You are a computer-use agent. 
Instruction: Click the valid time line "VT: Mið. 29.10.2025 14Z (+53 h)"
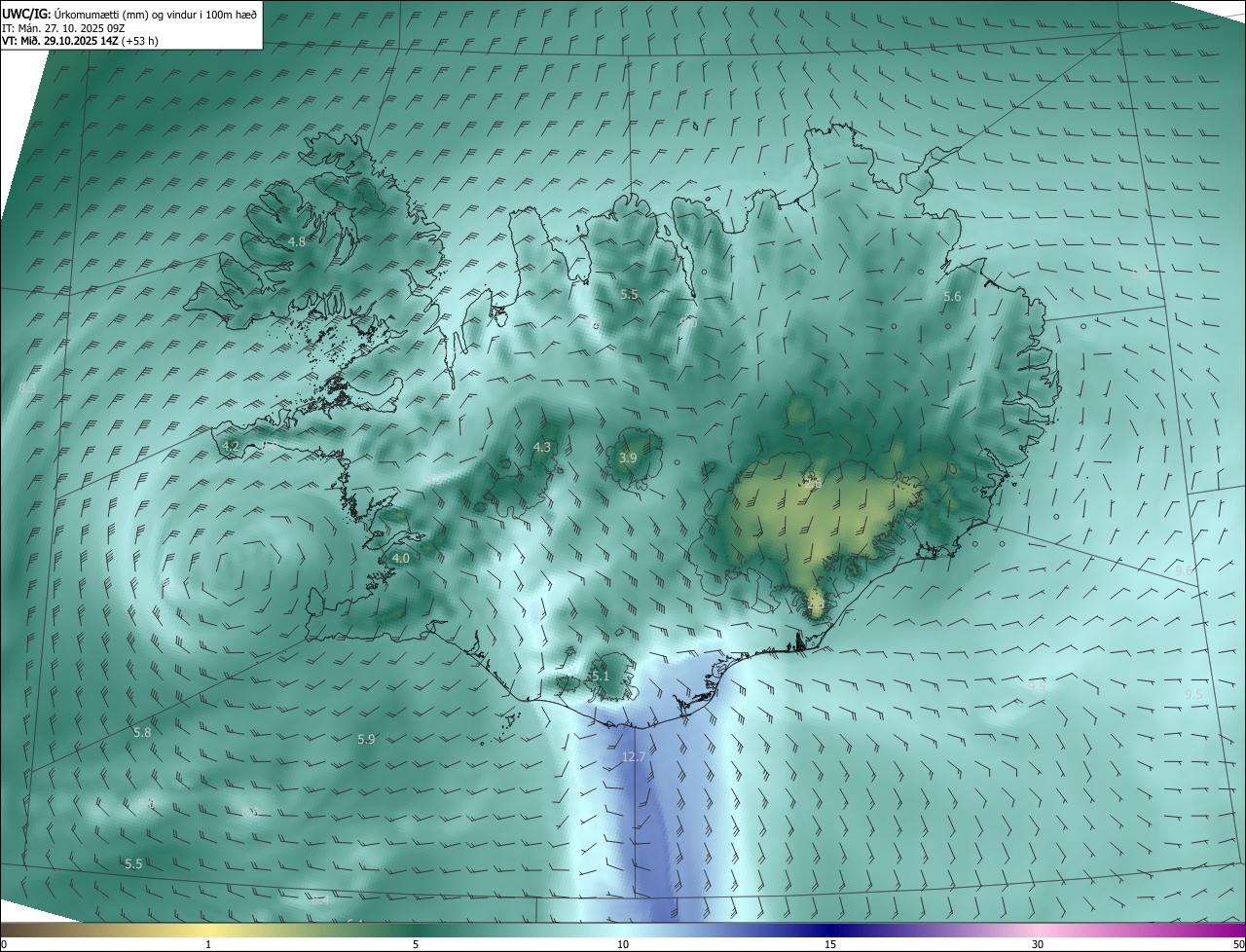click(x=81, y=41)
